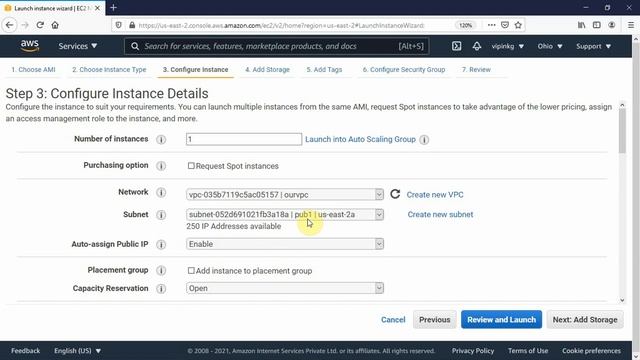Open Capacity Reservation dropdown

click(x=285, y=288)
